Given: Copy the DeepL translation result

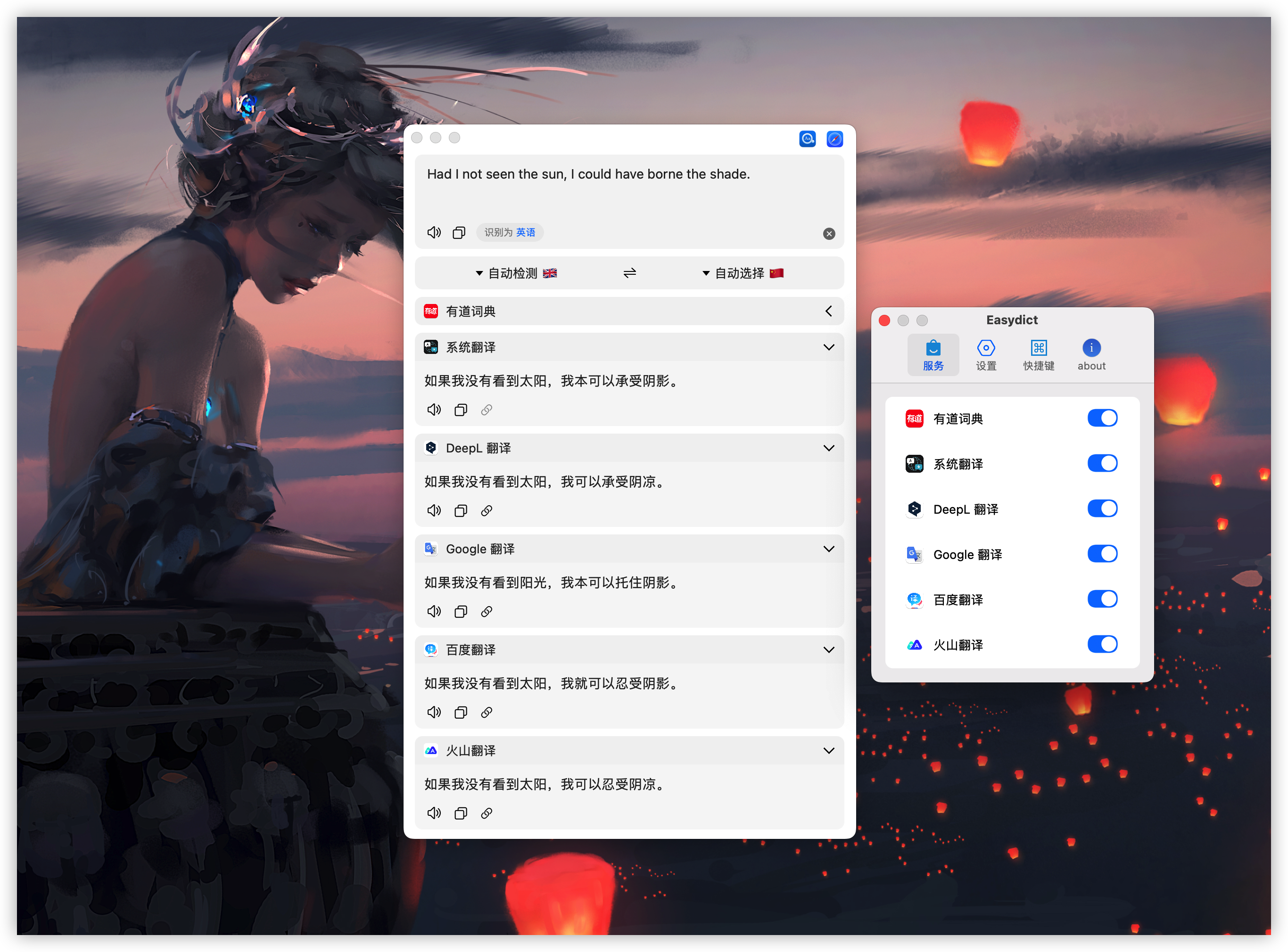Looking at the screenshot, I should 460,510.
